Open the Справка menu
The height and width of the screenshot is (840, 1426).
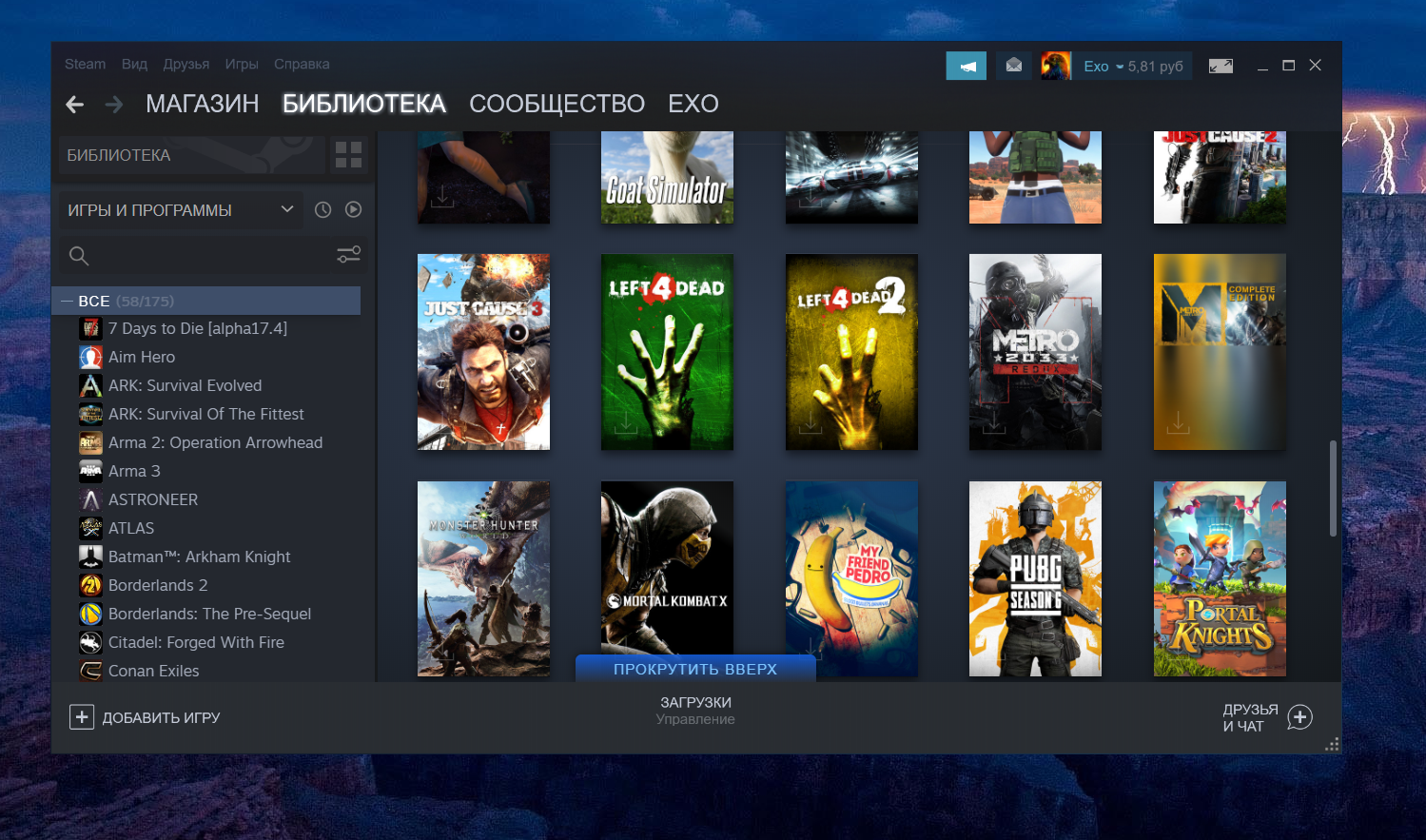[302, 65]
